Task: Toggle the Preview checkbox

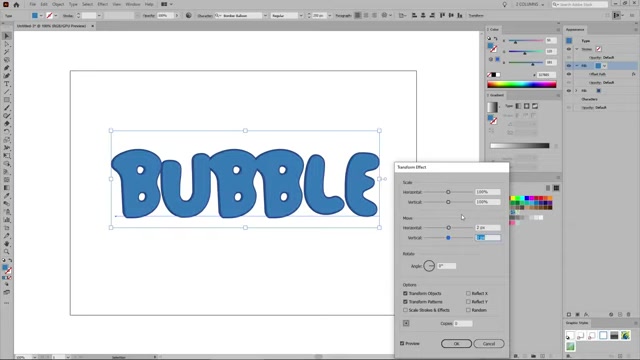Action: point(402,343)
